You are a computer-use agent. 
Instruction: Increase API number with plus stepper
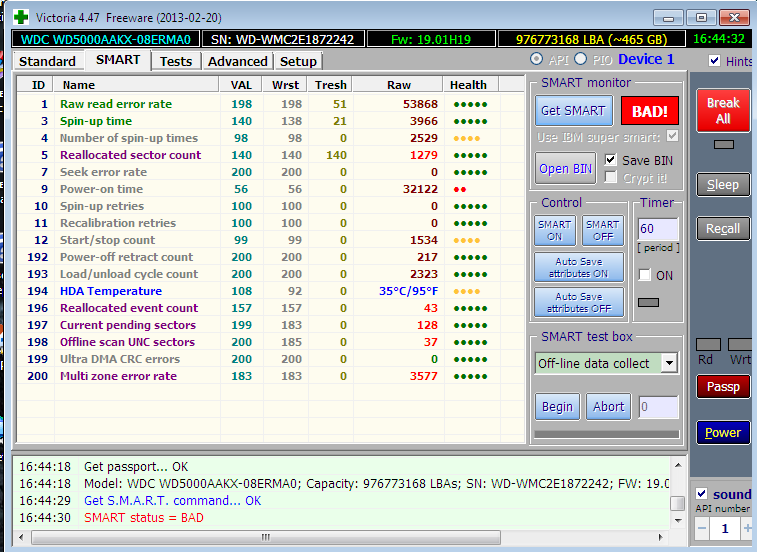747,528
